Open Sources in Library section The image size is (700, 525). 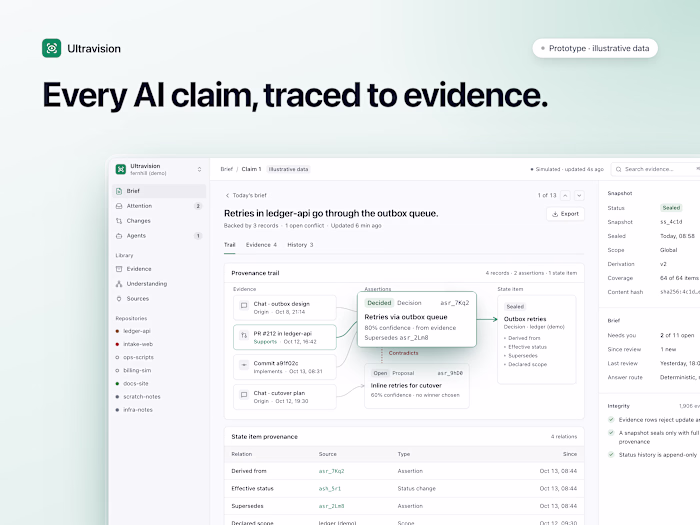(159, 299)
